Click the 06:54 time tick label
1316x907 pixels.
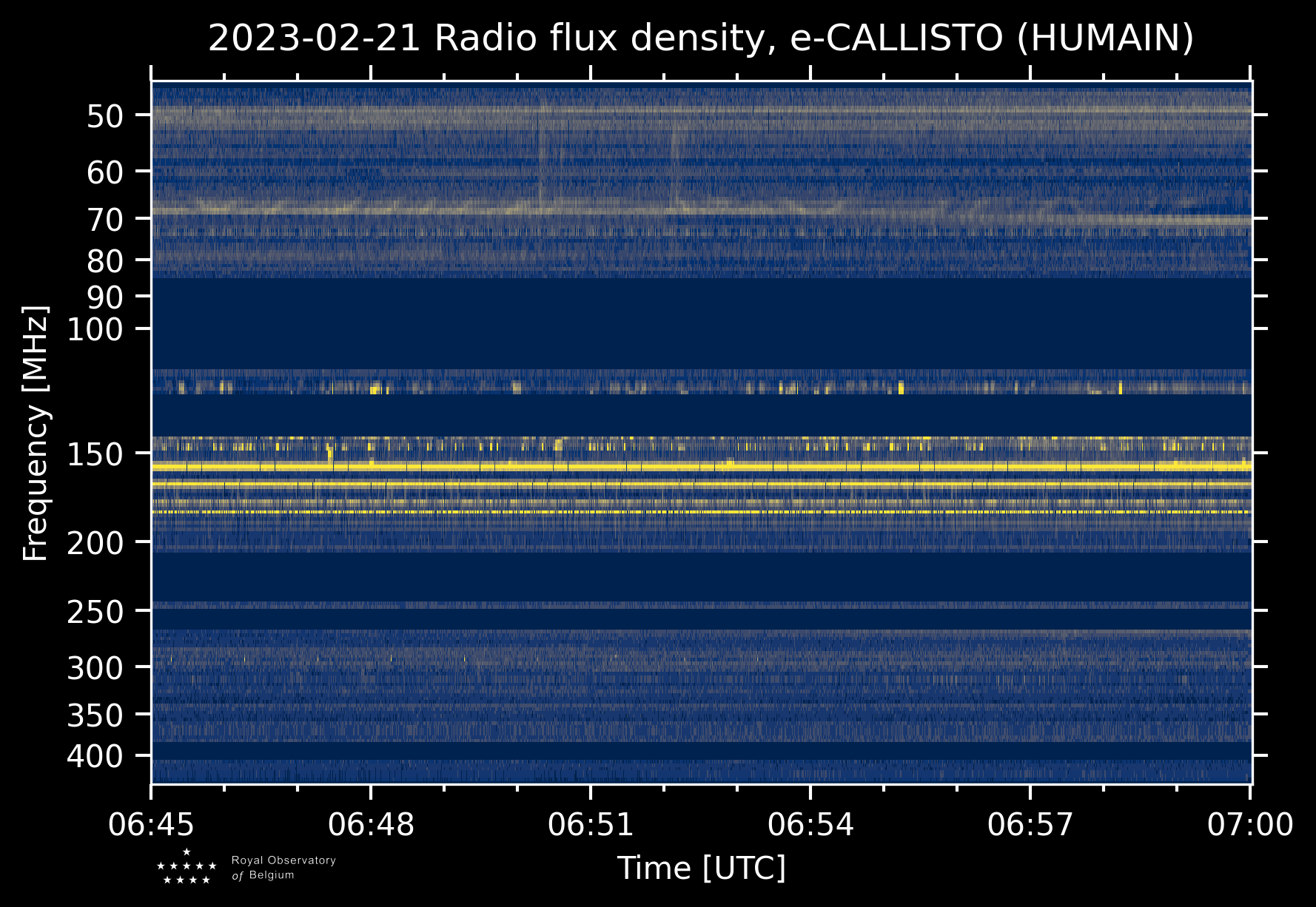[x=810, y=825]
